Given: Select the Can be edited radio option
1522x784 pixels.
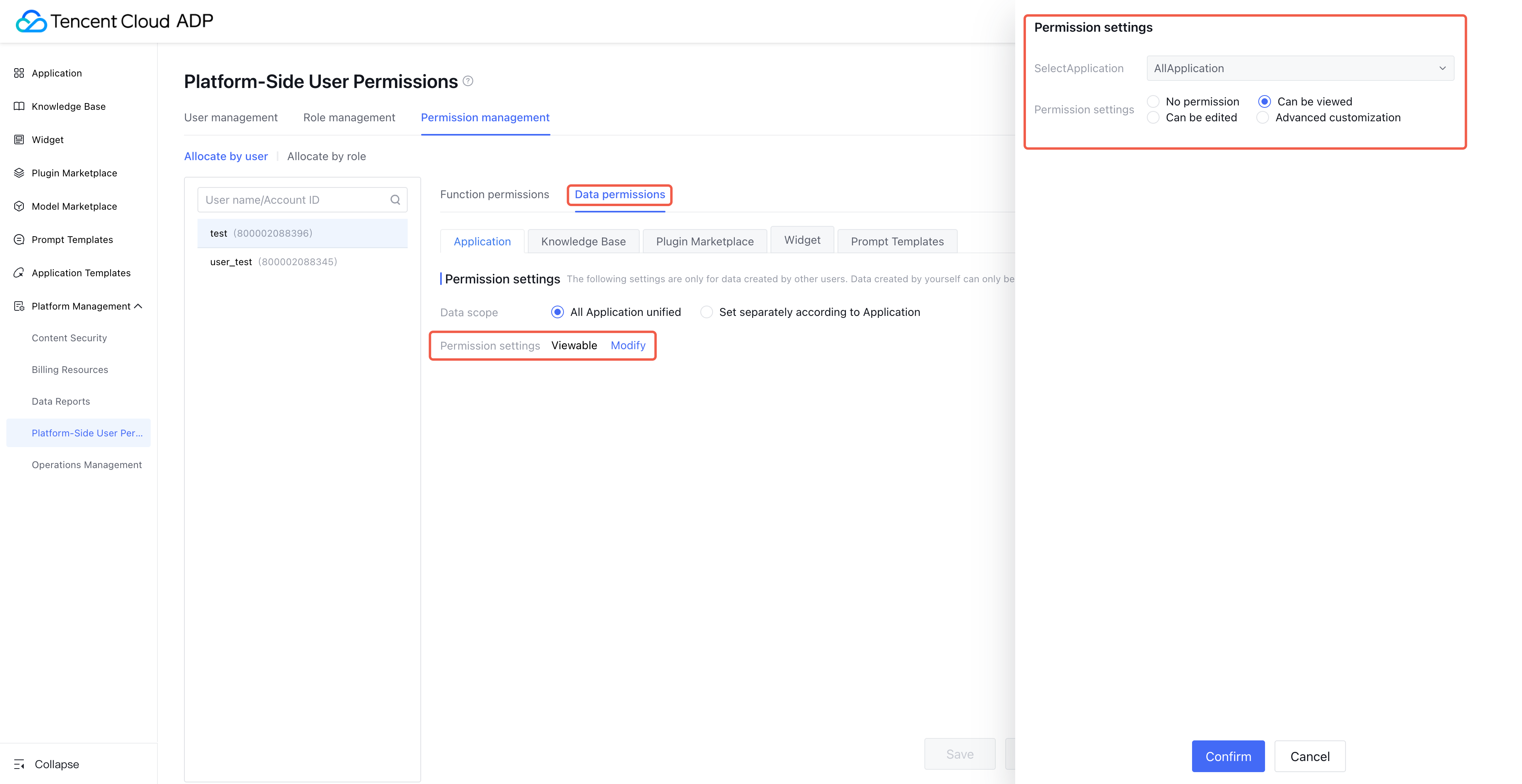Looking at the screenshot, I should coord(1153,117).
